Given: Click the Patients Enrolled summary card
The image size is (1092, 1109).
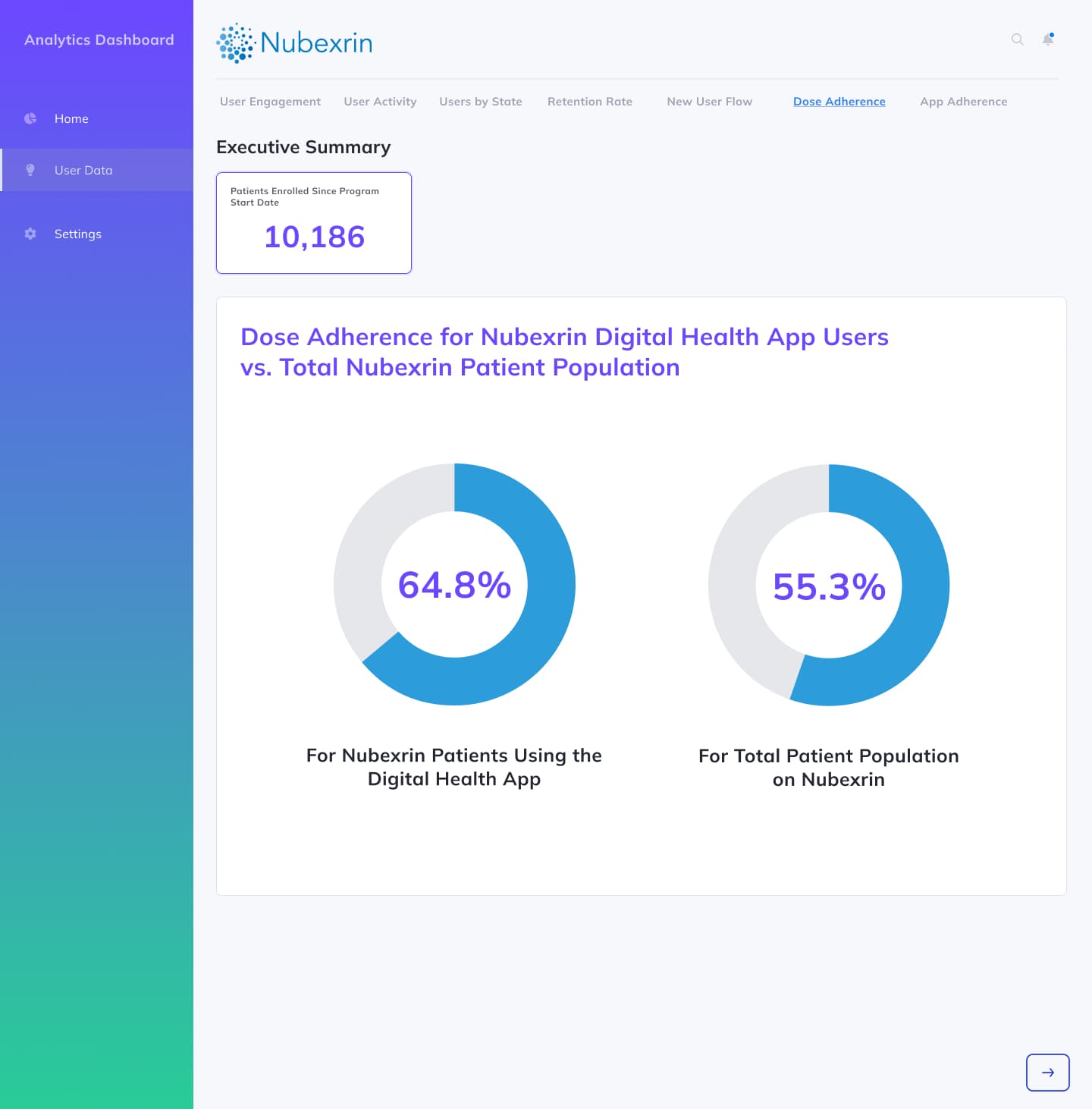Looking at the screenshot, I should [313, 222].
